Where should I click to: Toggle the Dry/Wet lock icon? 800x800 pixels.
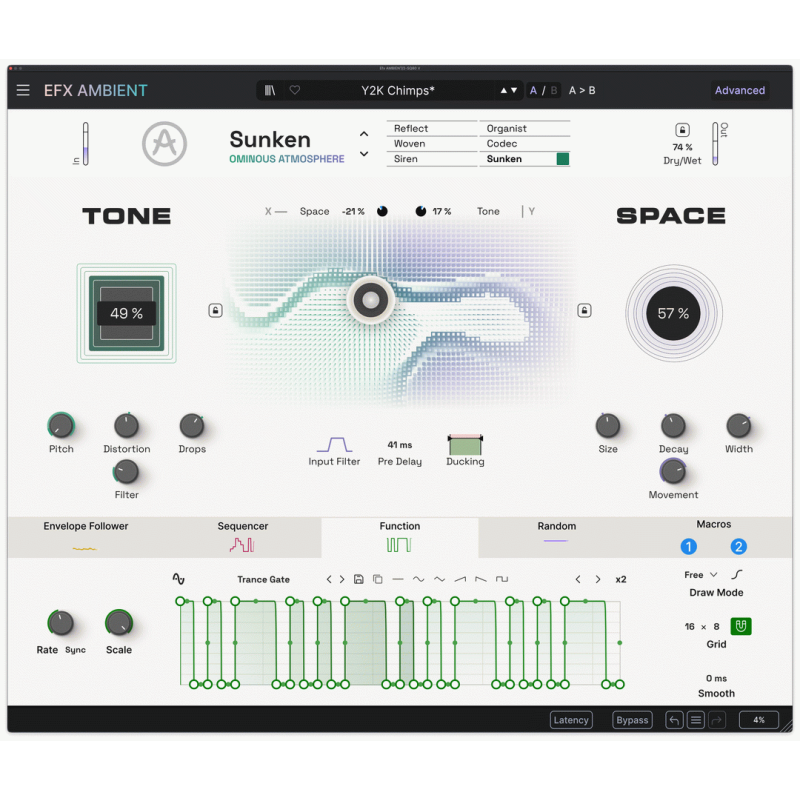683,130
